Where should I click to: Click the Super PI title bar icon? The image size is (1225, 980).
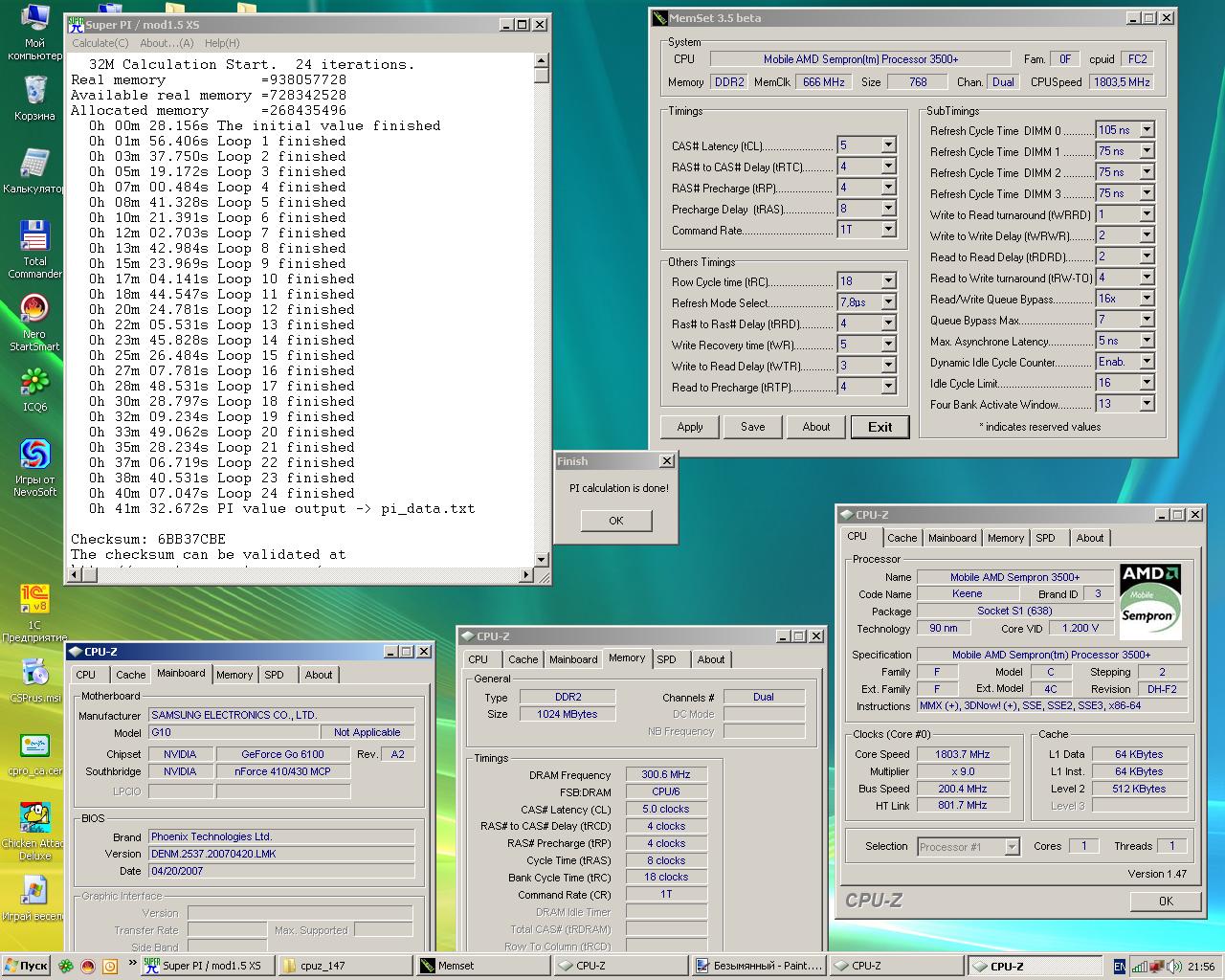click(x=76, y=25)
